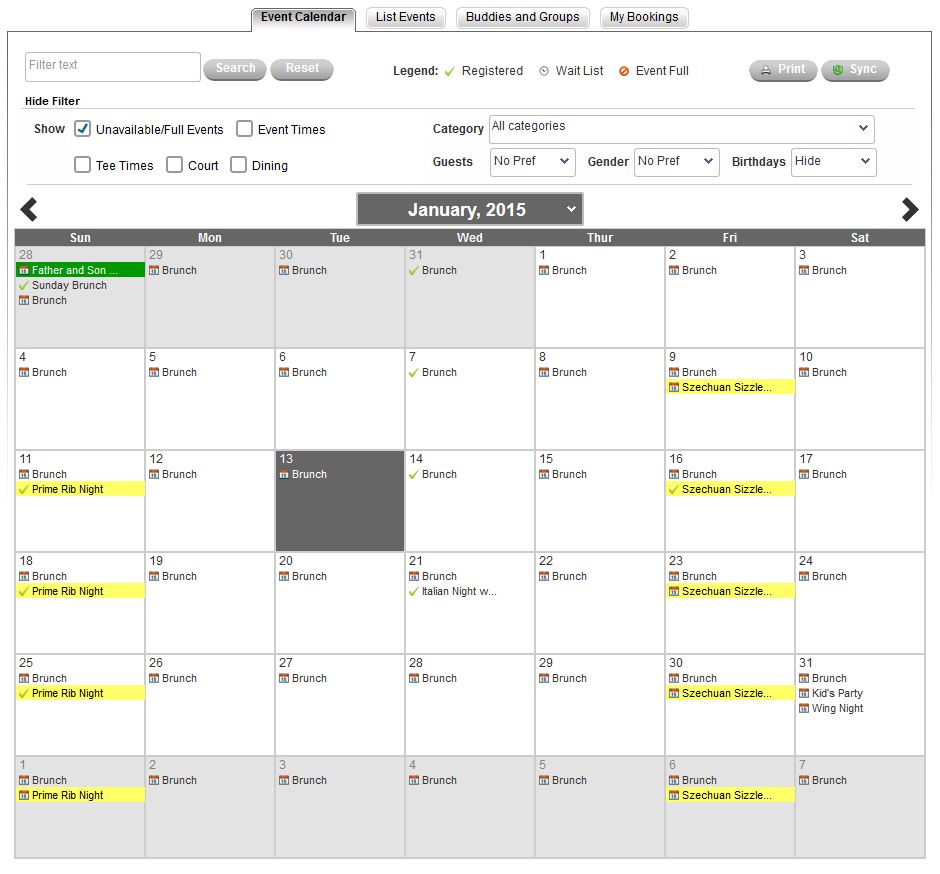Click the Hide Filter link
This screenshot has height=874, width=940.
tap(52, 101)
